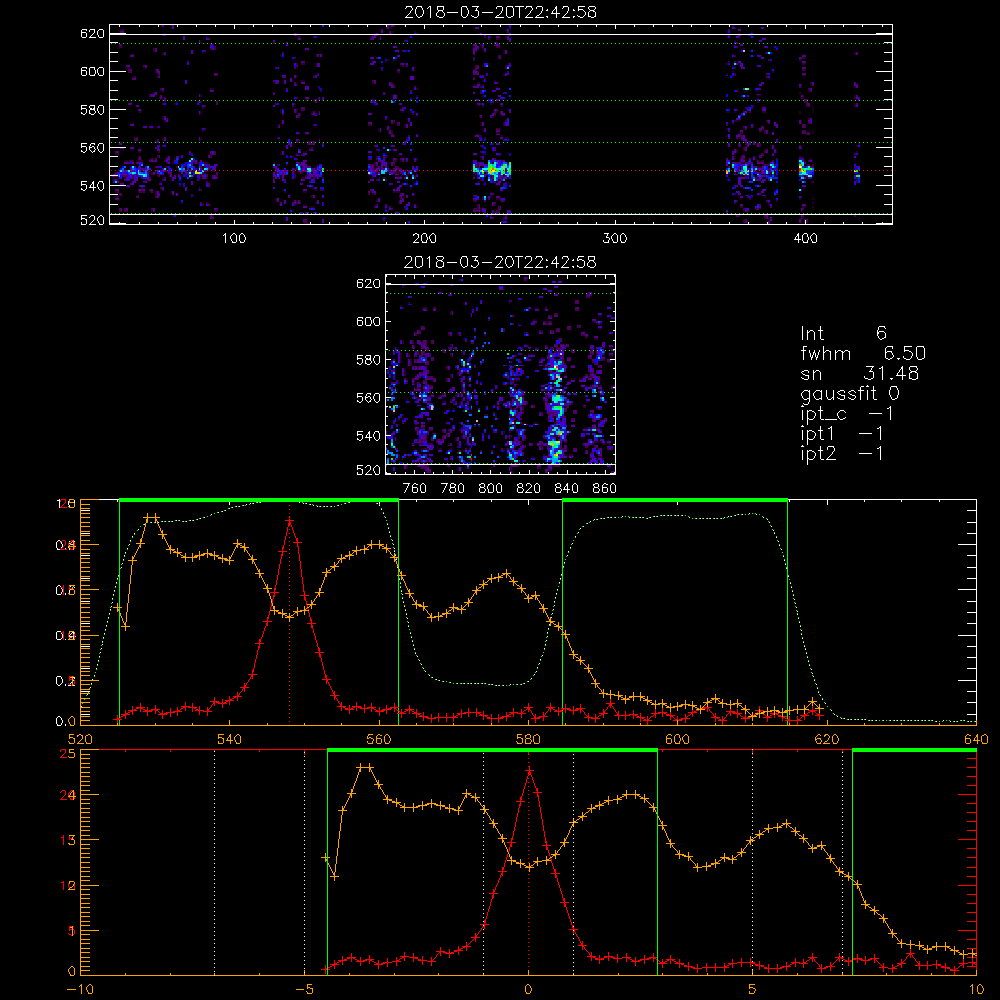Click x-axis label 780 on middle plot
Viewport: 1000px width, 1000px height.
point(453,489)
